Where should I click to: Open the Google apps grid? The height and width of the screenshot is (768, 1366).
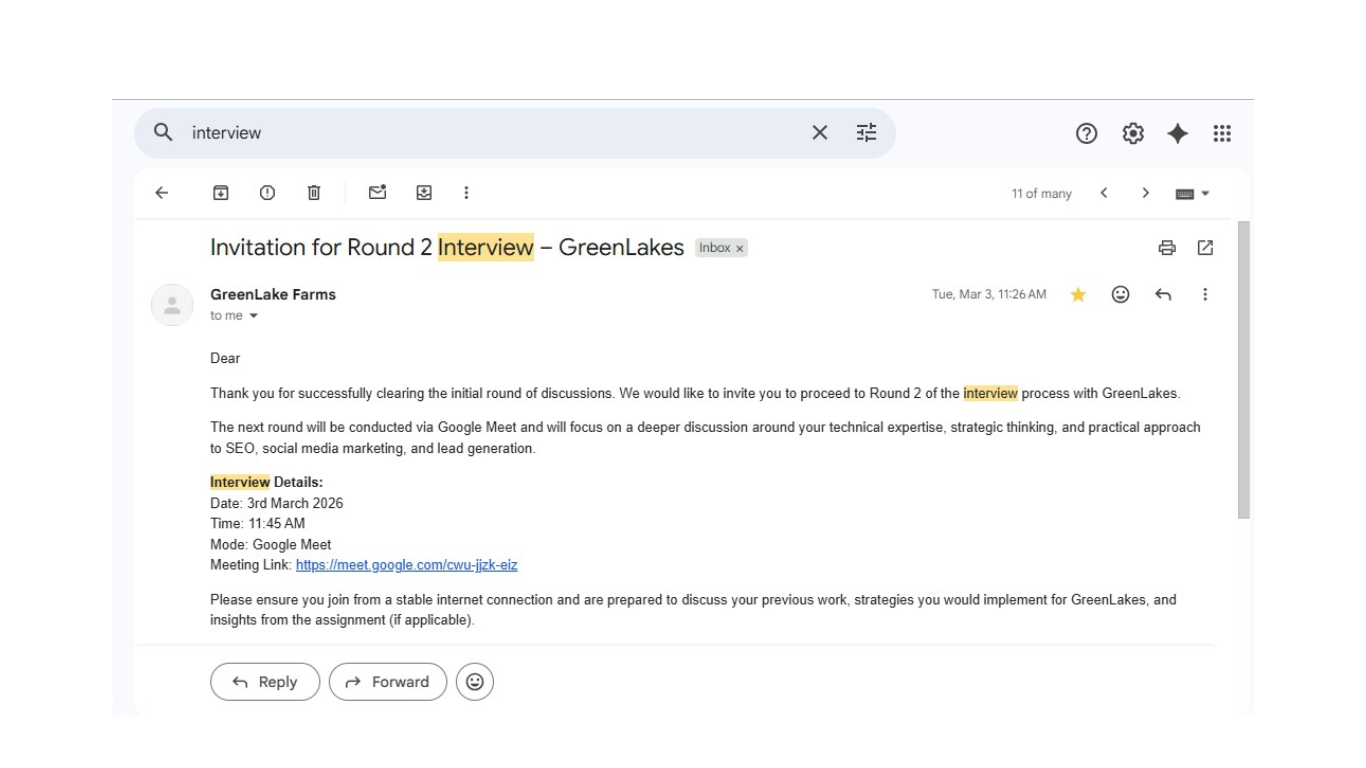1222,133
